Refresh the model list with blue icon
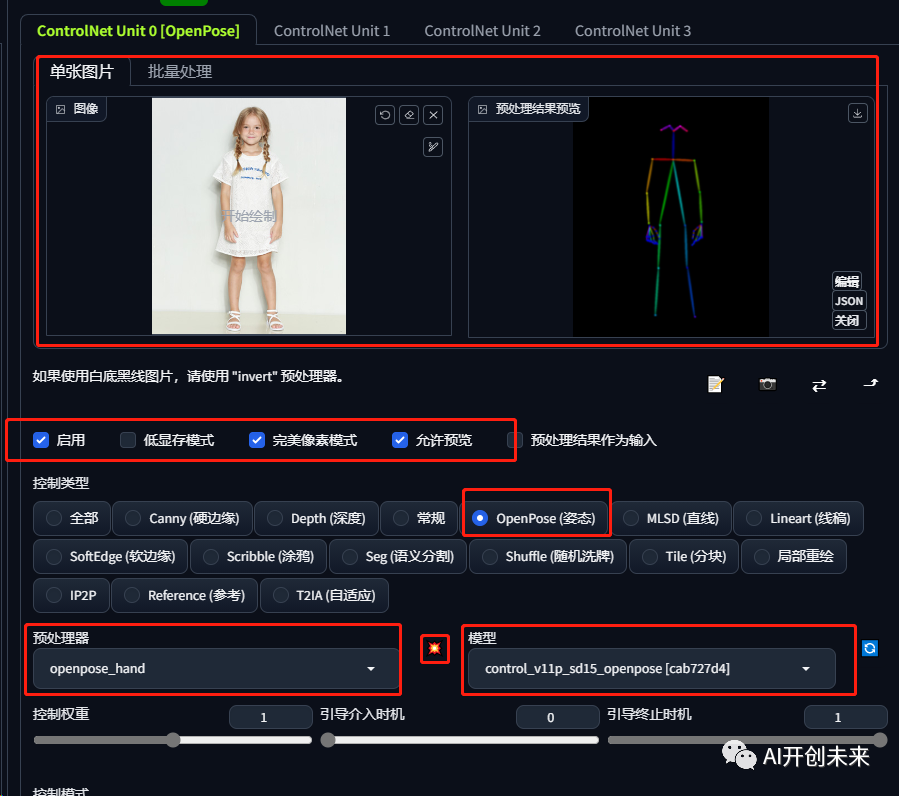The width and height of the screenshot is (899, 796). (x=870, y=648)
